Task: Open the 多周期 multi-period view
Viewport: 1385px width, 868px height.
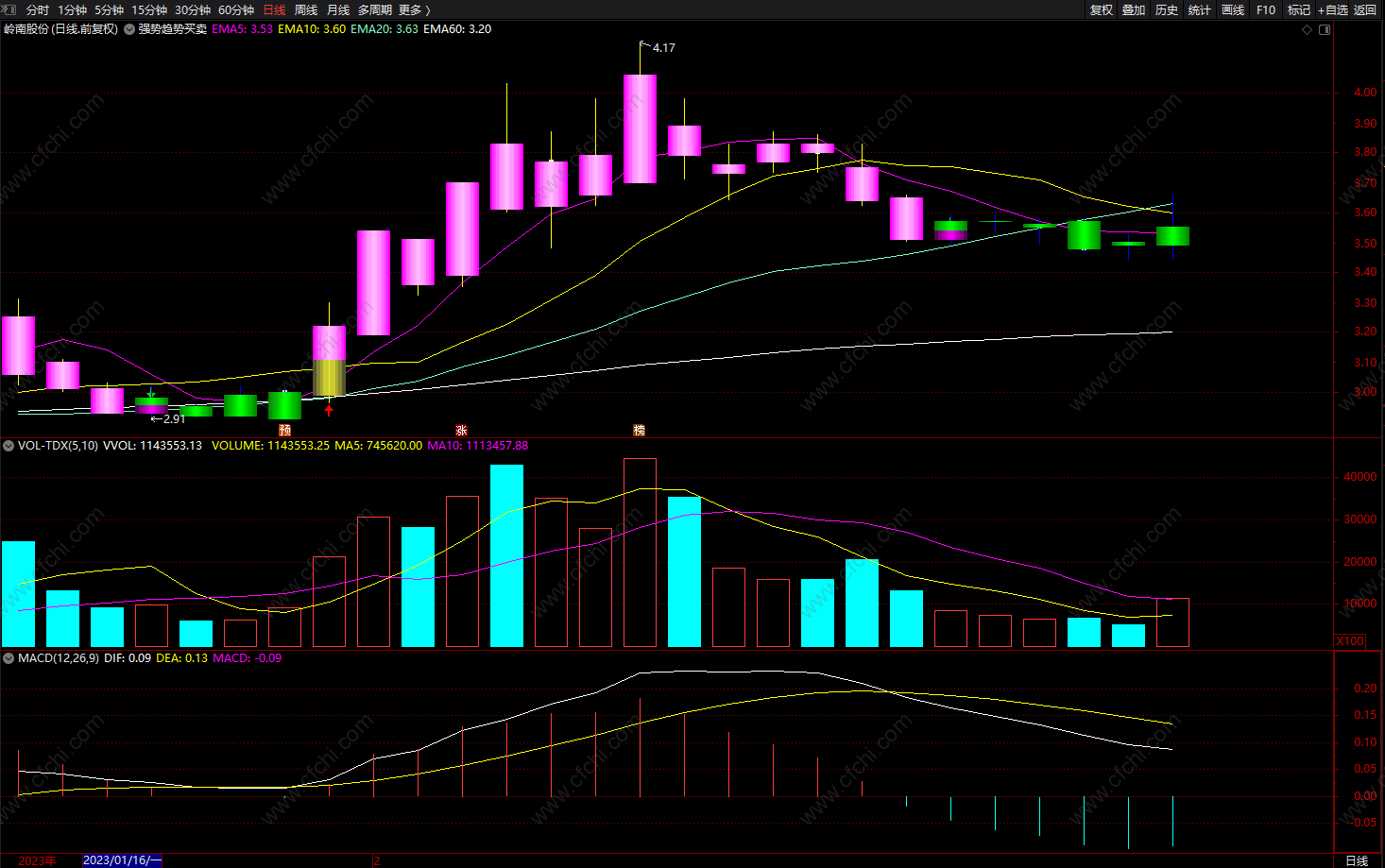Action: 375,9
